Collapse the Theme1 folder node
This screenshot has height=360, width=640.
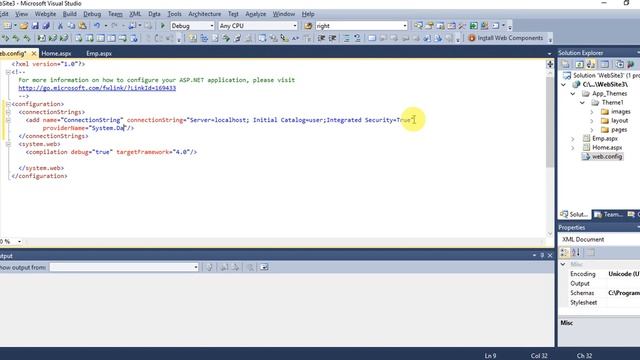click(x=582, y=102)
